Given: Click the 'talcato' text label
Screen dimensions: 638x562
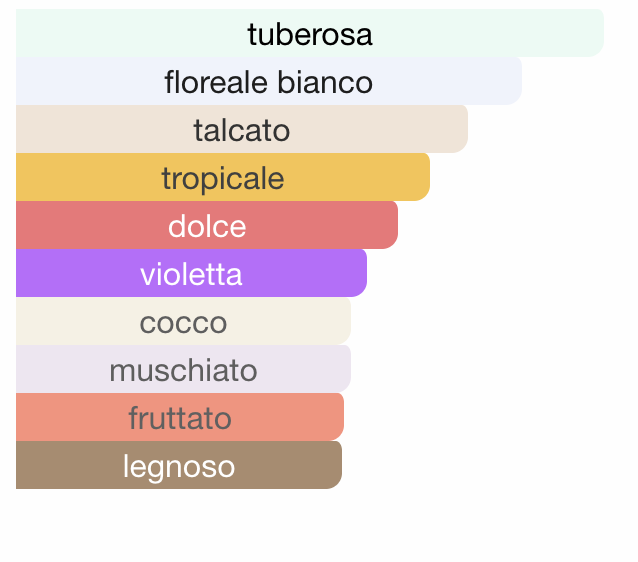Looking at the screenshot, I should click(242, 130).
